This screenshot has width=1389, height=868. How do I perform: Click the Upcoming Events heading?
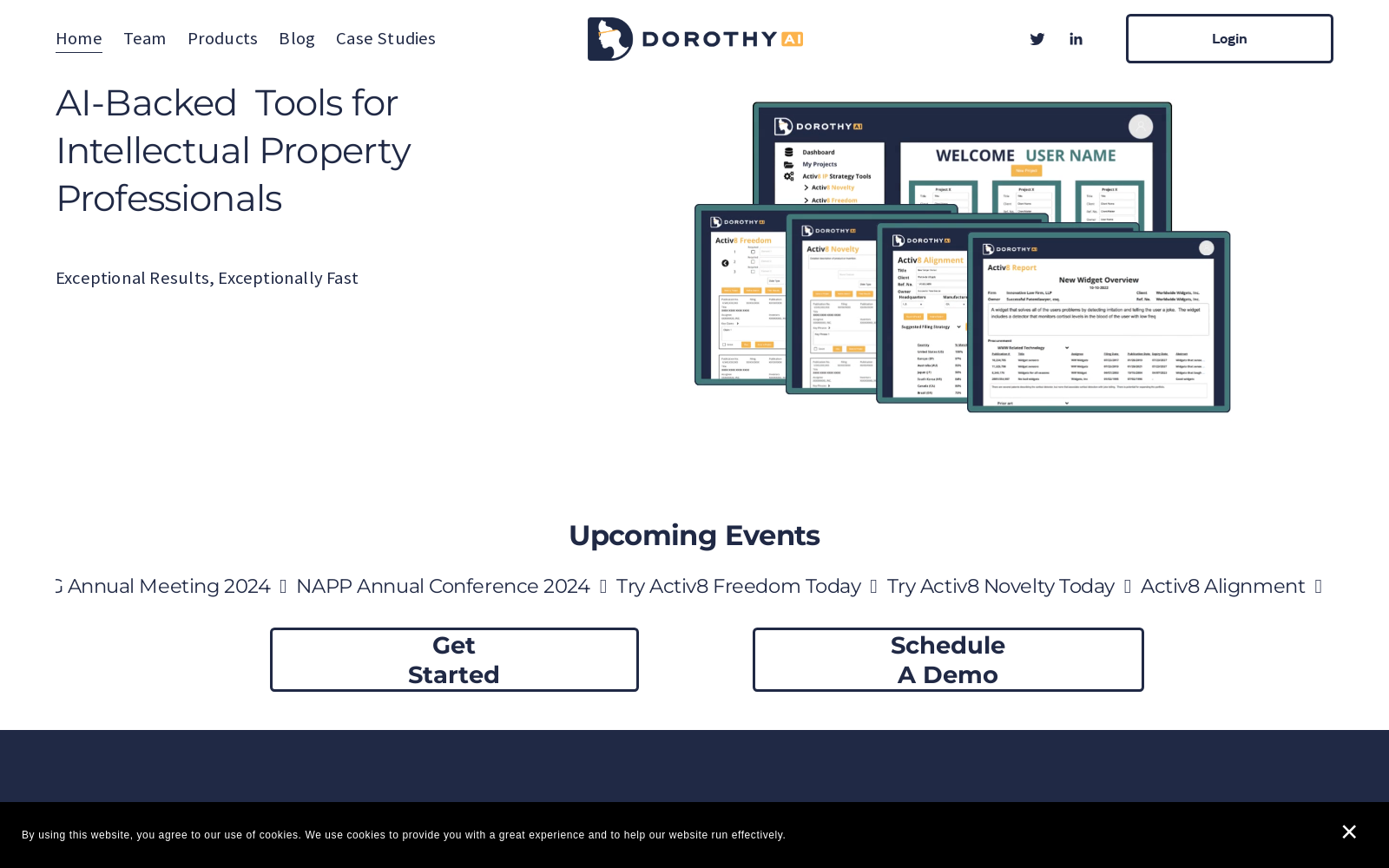tap(694, 536)
